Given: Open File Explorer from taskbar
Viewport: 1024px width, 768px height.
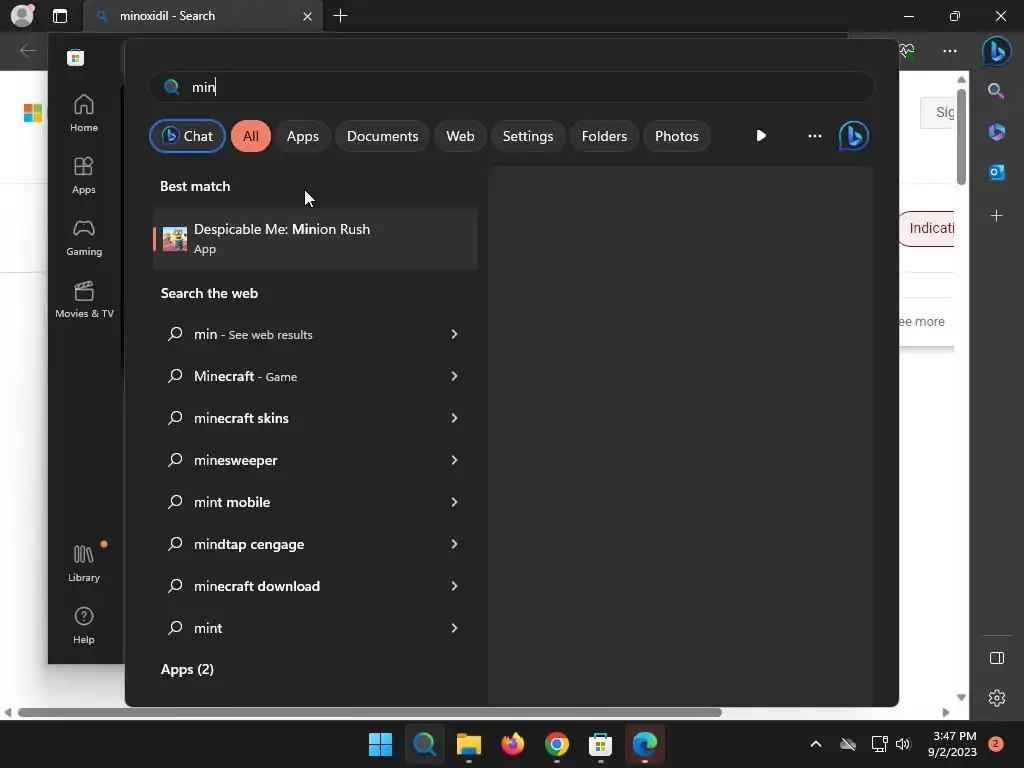Looking at the screenshot, I should 468,744.
